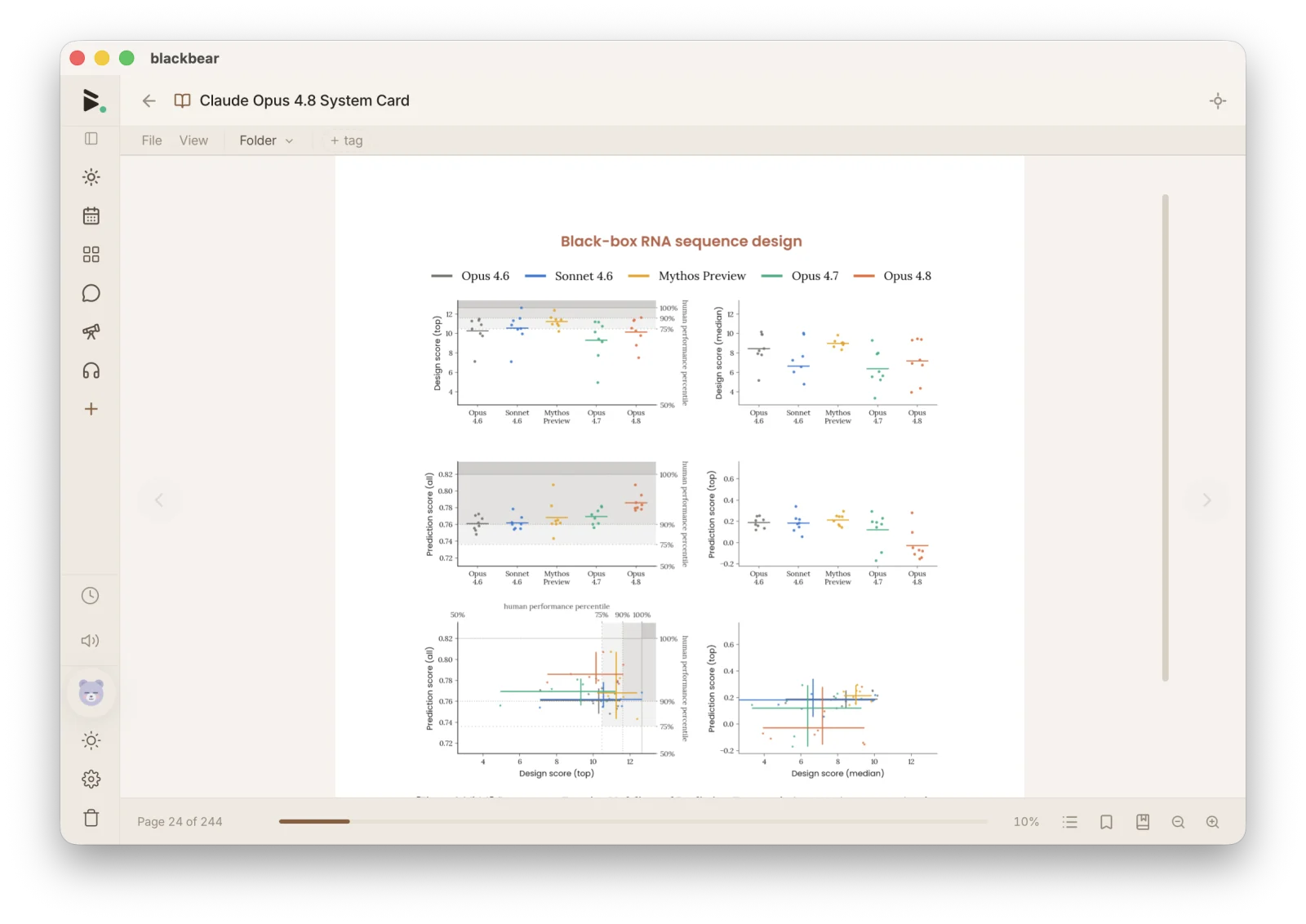1306x924 pixels.
Task: Open the trash bin
Action: pos(91,818)
